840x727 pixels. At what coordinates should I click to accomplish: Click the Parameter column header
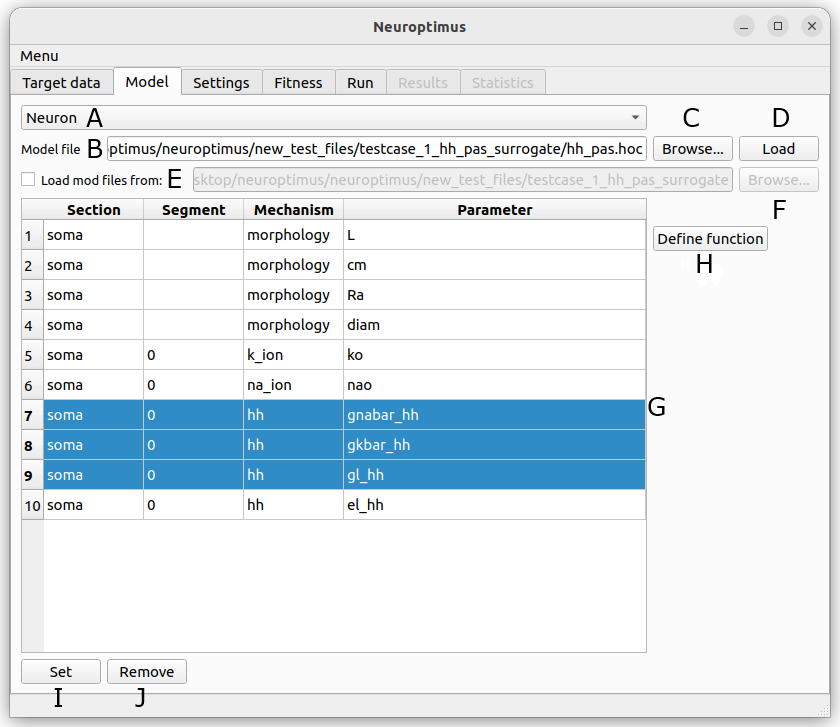tap(494, 210)
